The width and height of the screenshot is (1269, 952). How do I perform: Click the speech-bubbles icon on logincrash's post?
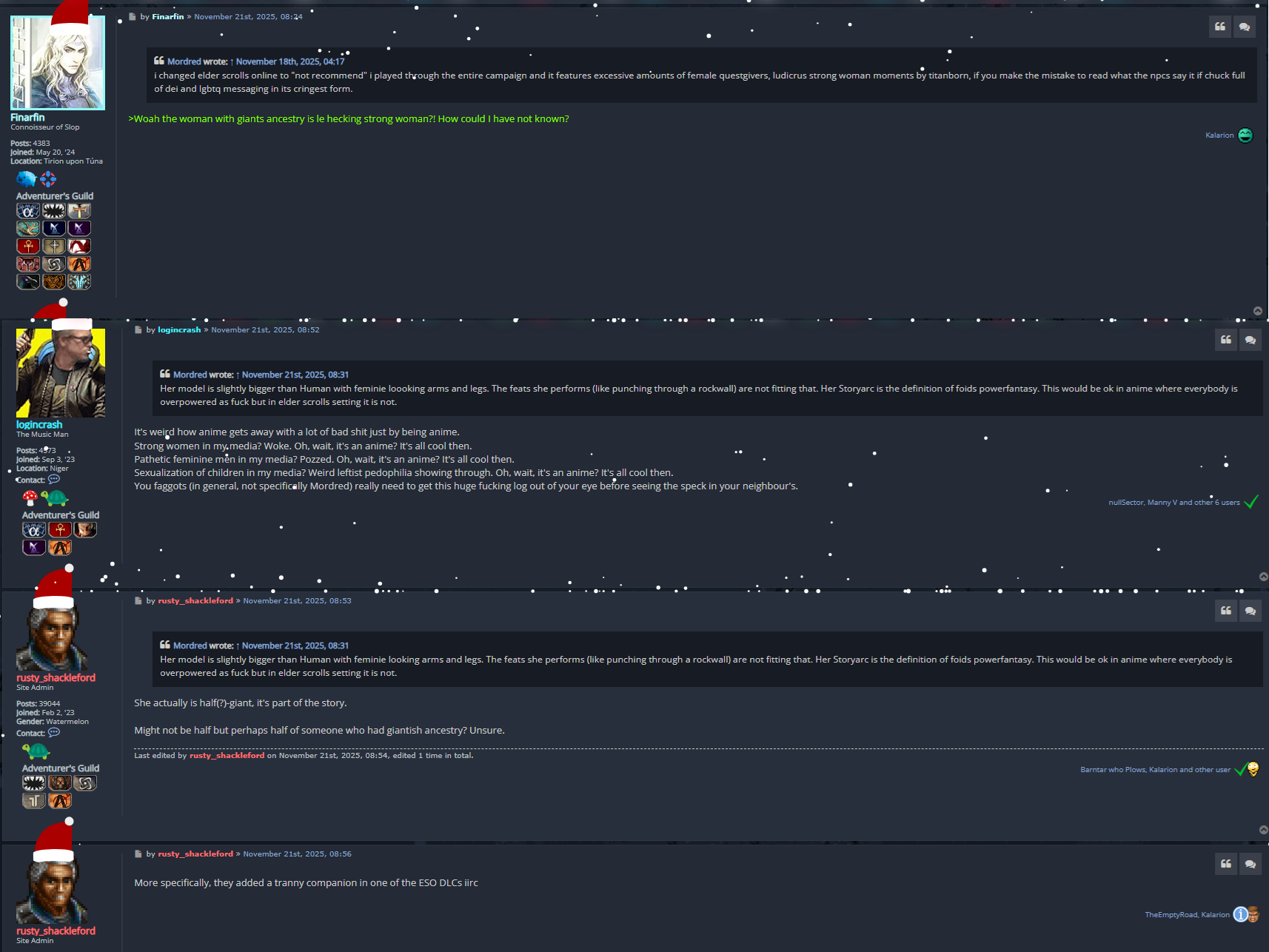pos(1250,340)
